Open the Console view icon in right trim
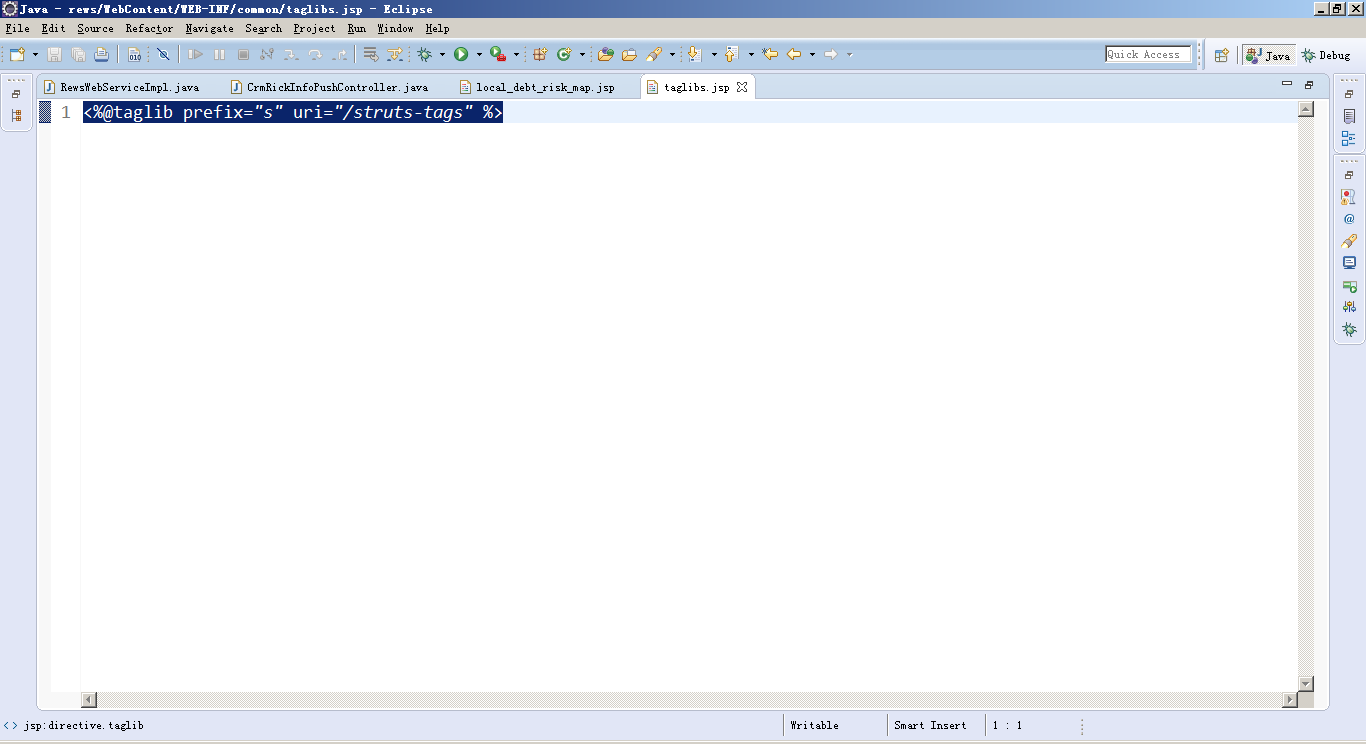The width and height of the screenshot is (1366, 744). click(x=1349, y=263)
